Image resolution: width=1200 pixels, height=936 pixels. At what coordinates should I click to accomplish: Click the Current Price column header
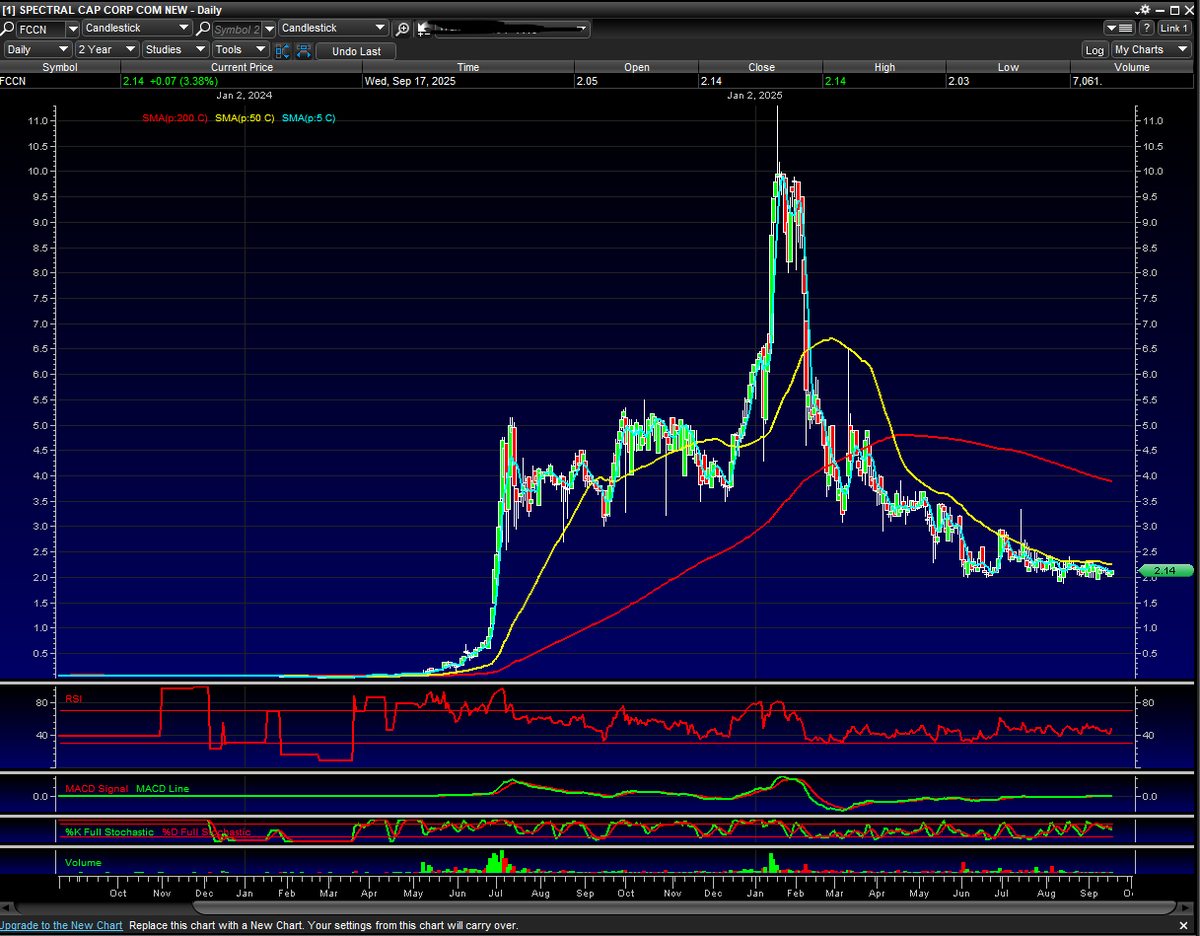tap(241, 67)
